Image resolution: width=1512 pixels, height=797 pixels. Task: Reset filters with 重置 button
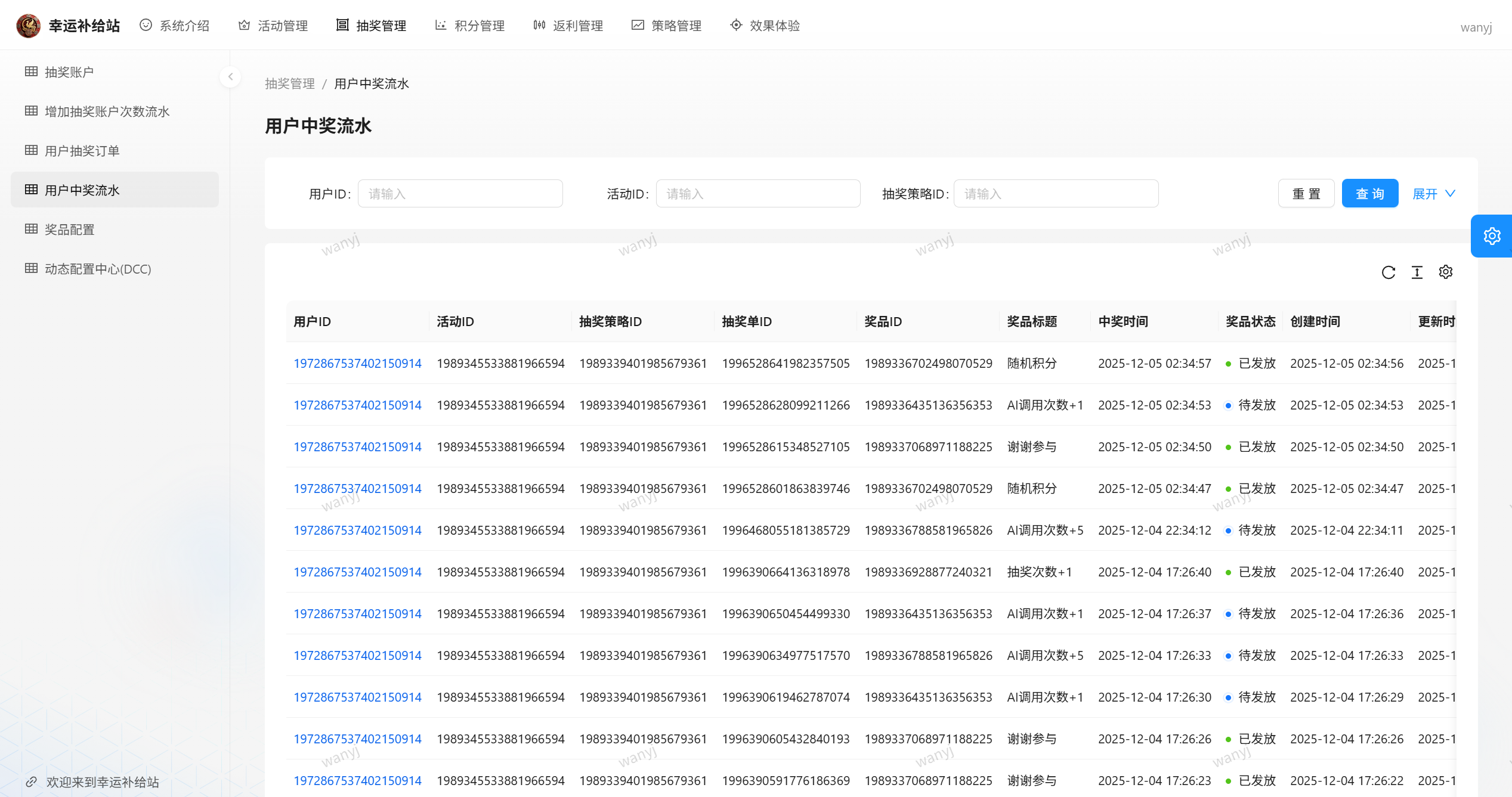(1306, 193)
